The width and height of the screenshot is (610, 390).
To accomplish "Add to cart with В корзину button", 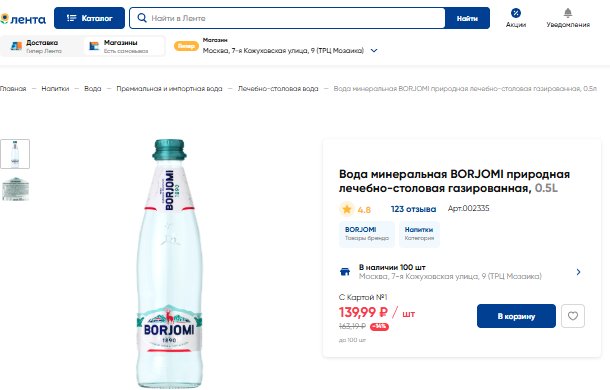I will (516, 316).
